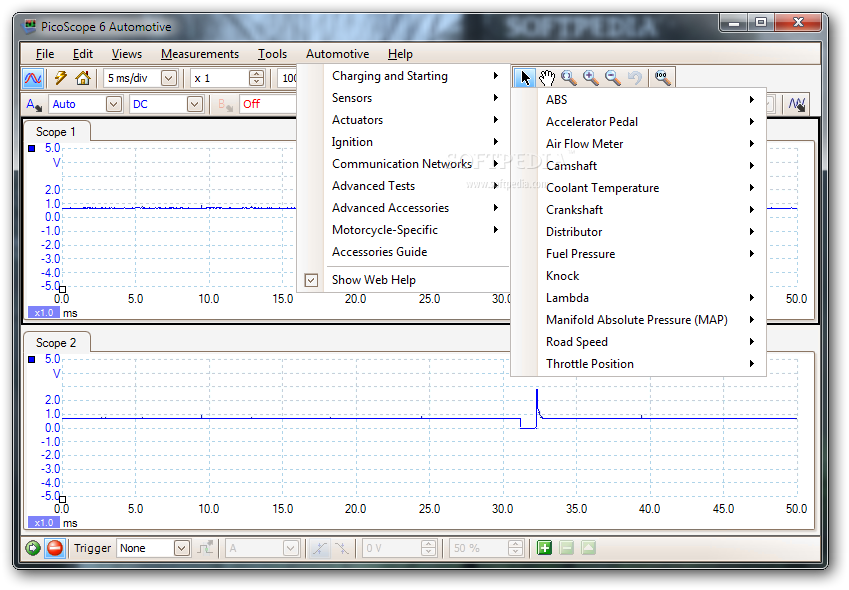Select the arrow pointer tool
This screenshot has height=590, width=849.
[525, 78]
